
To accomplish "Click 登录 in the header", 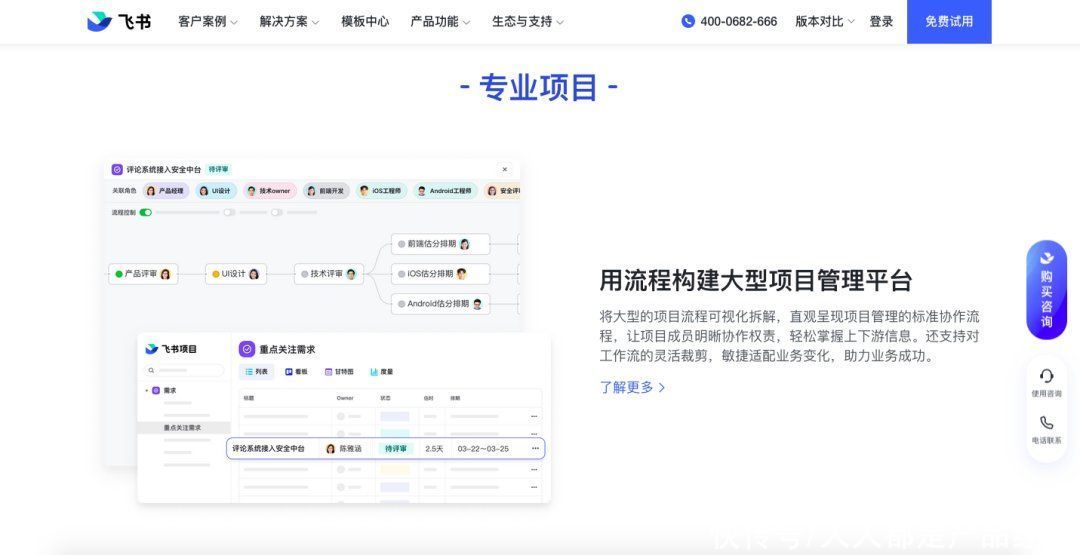I will tap(881, 21).
